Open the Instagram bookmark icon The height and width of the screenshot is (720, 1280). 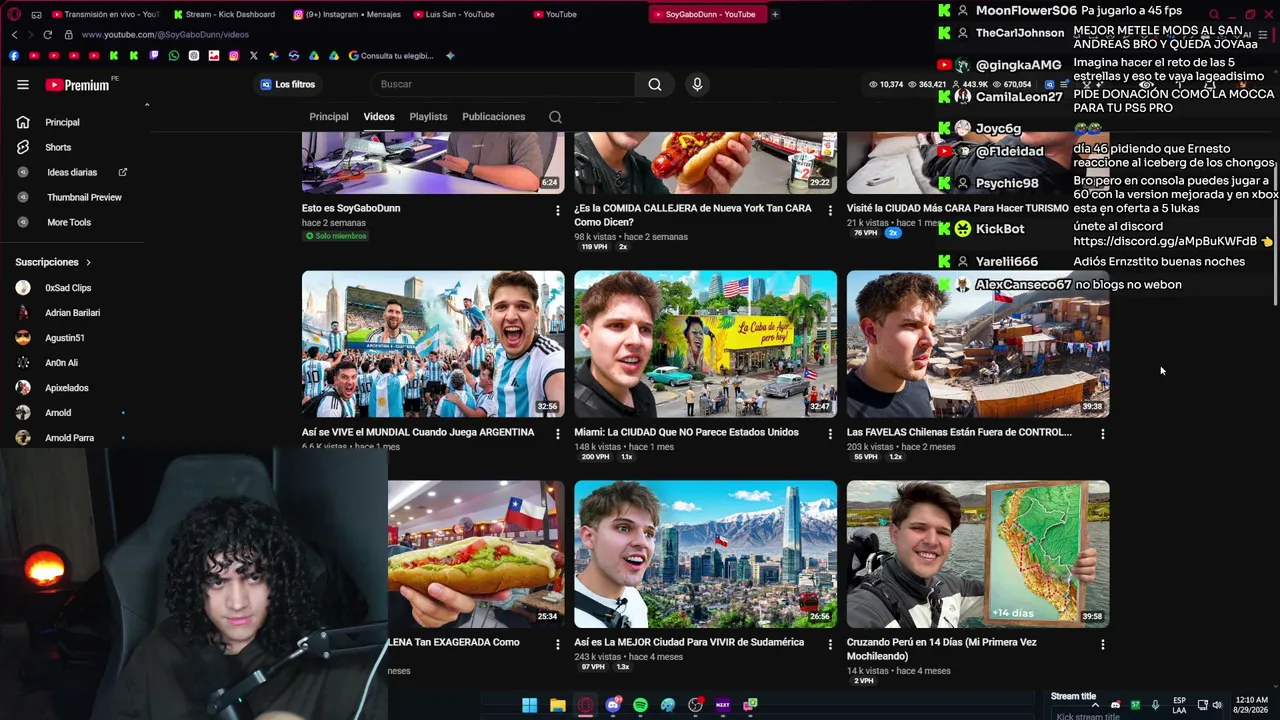coord(234,56)
